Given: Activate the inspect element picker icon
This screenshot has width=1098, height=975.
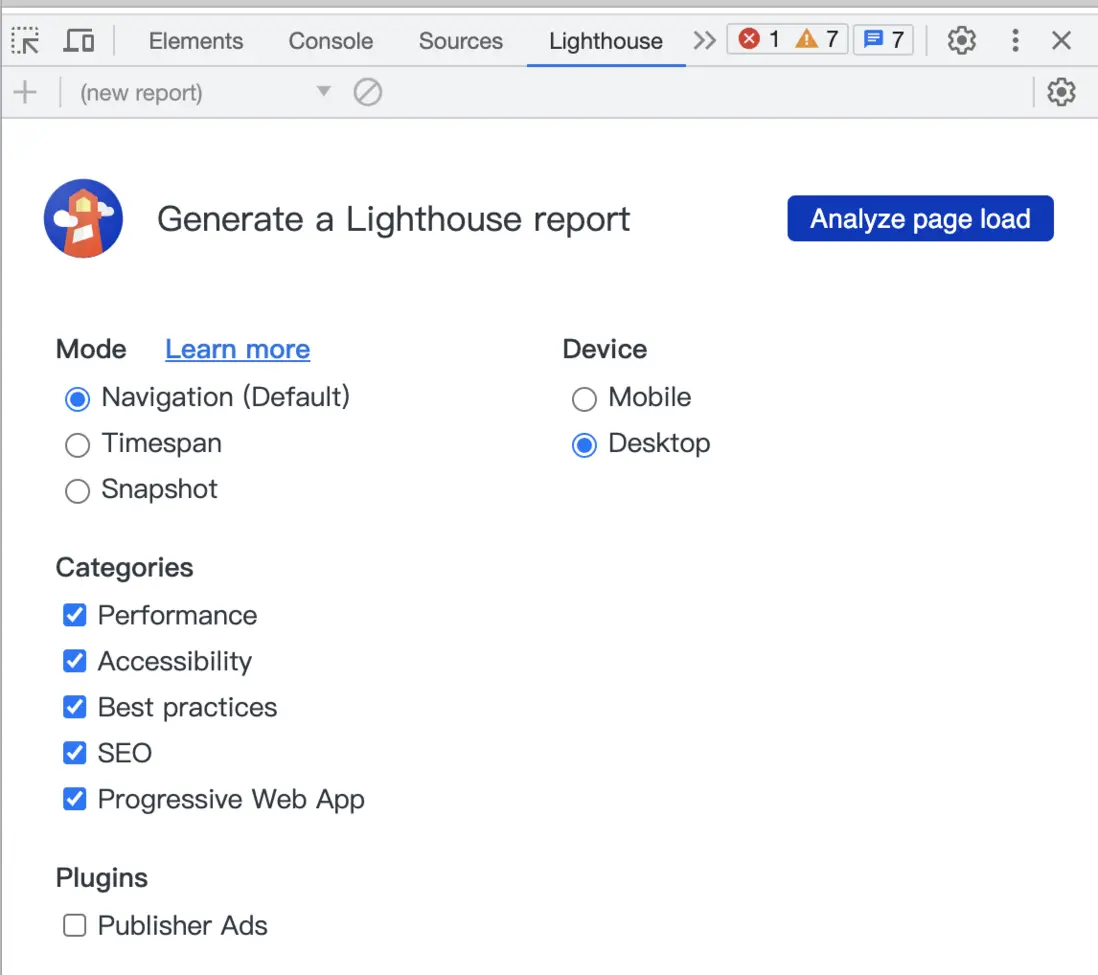Looking at the screenshot, I should 26,41.
